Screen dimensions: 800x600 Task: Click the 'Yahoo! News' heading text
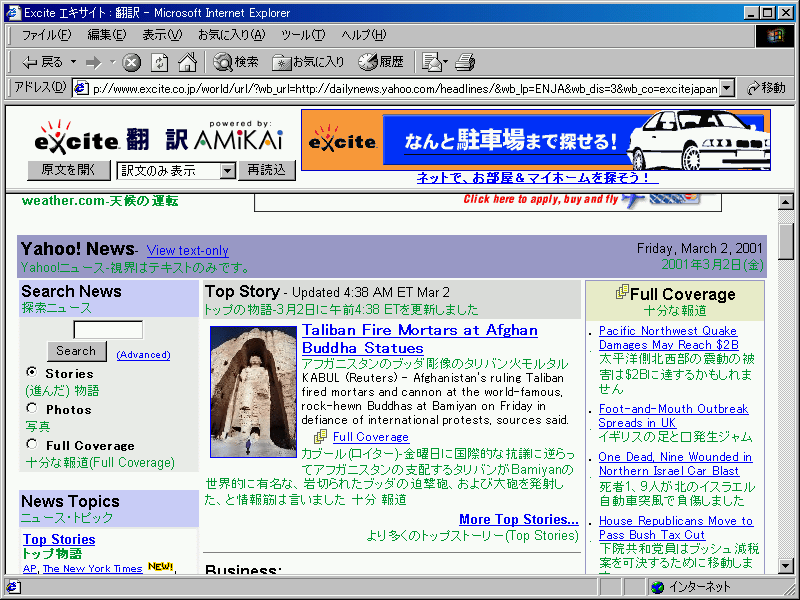click(77, 249)
